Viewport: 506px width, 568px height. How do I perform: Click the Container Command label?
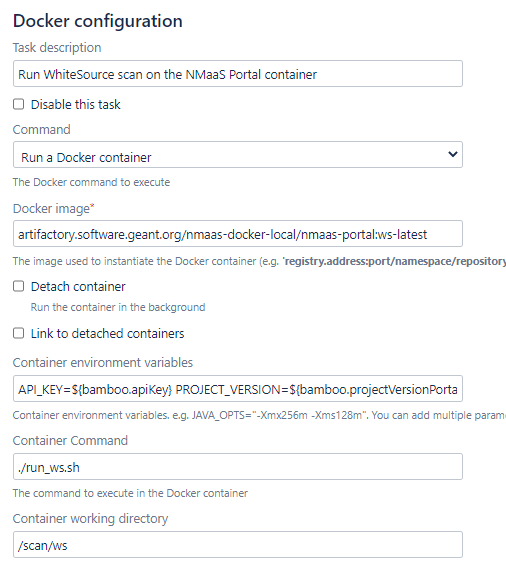coord(70,440)
